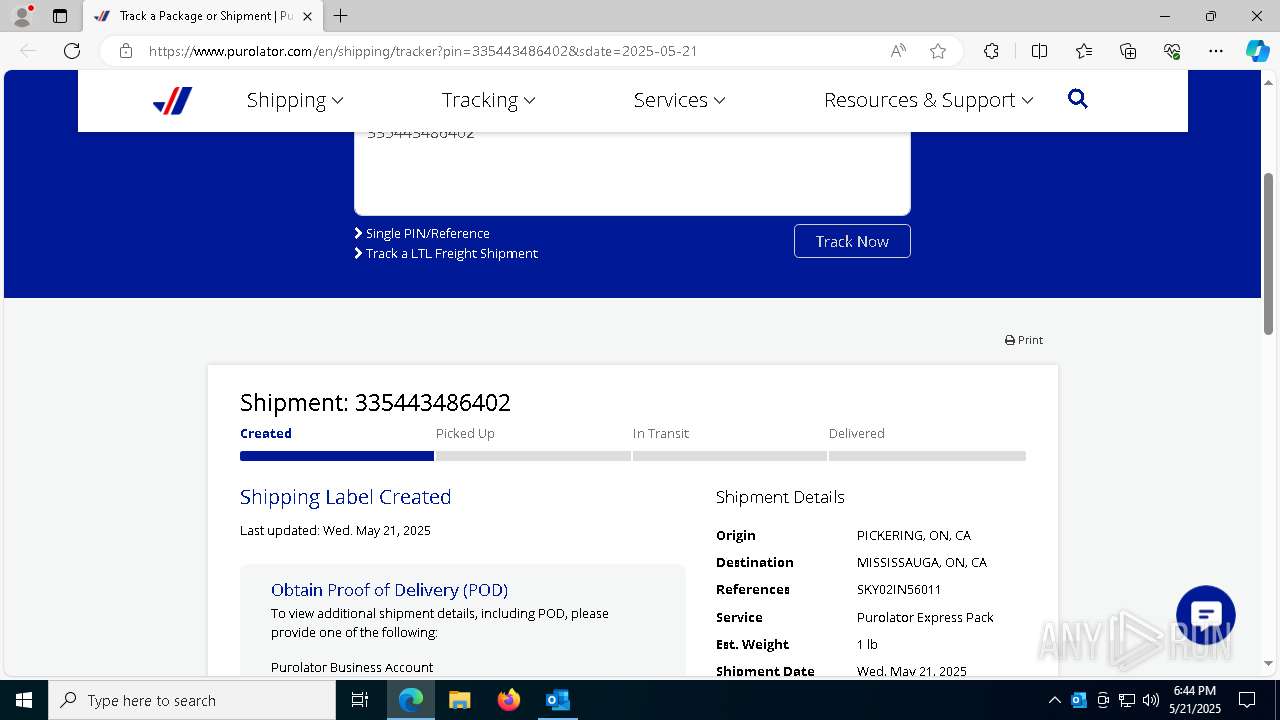Expand the Tracking menu
The image size is (1280, 720).
click(x=489, y=100)
